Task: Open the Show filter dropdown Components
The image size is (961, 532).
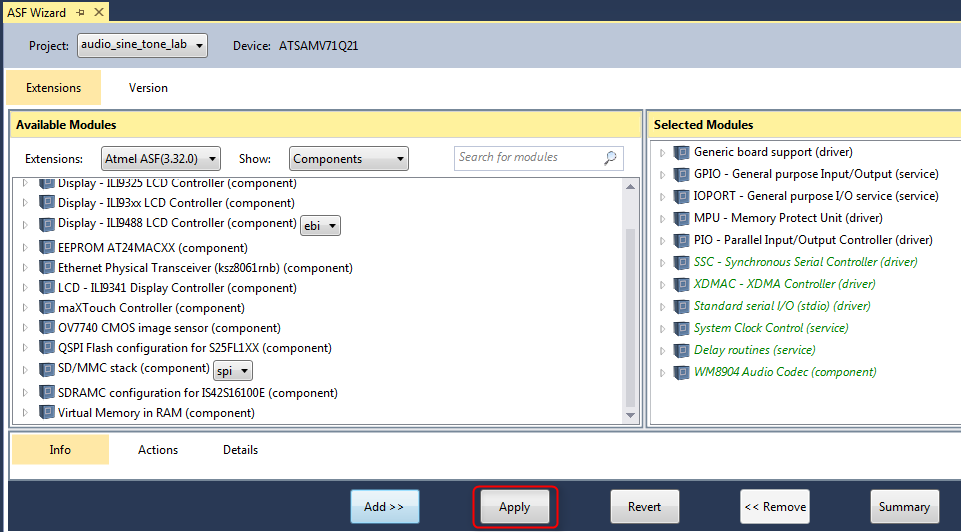Action: point(349,158)
